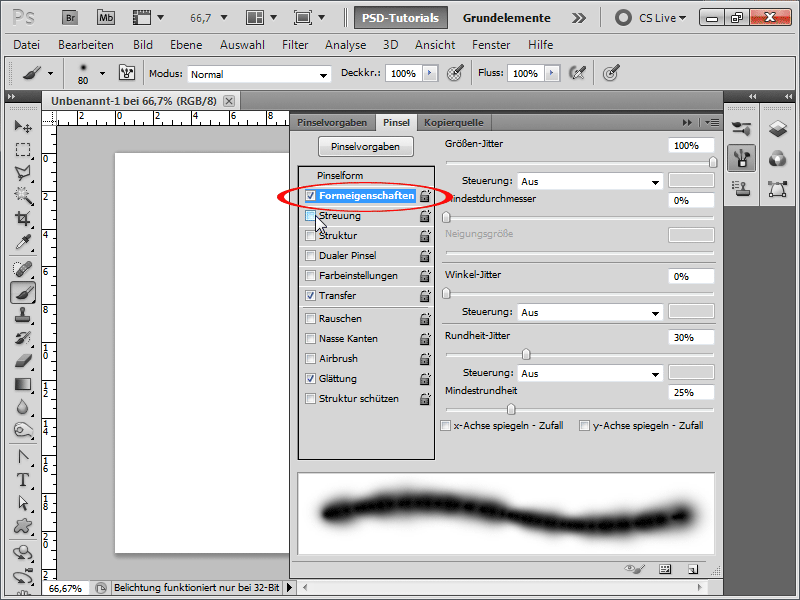
Task: Select the Clone Stamp tool
Action: tap(23, 315)
